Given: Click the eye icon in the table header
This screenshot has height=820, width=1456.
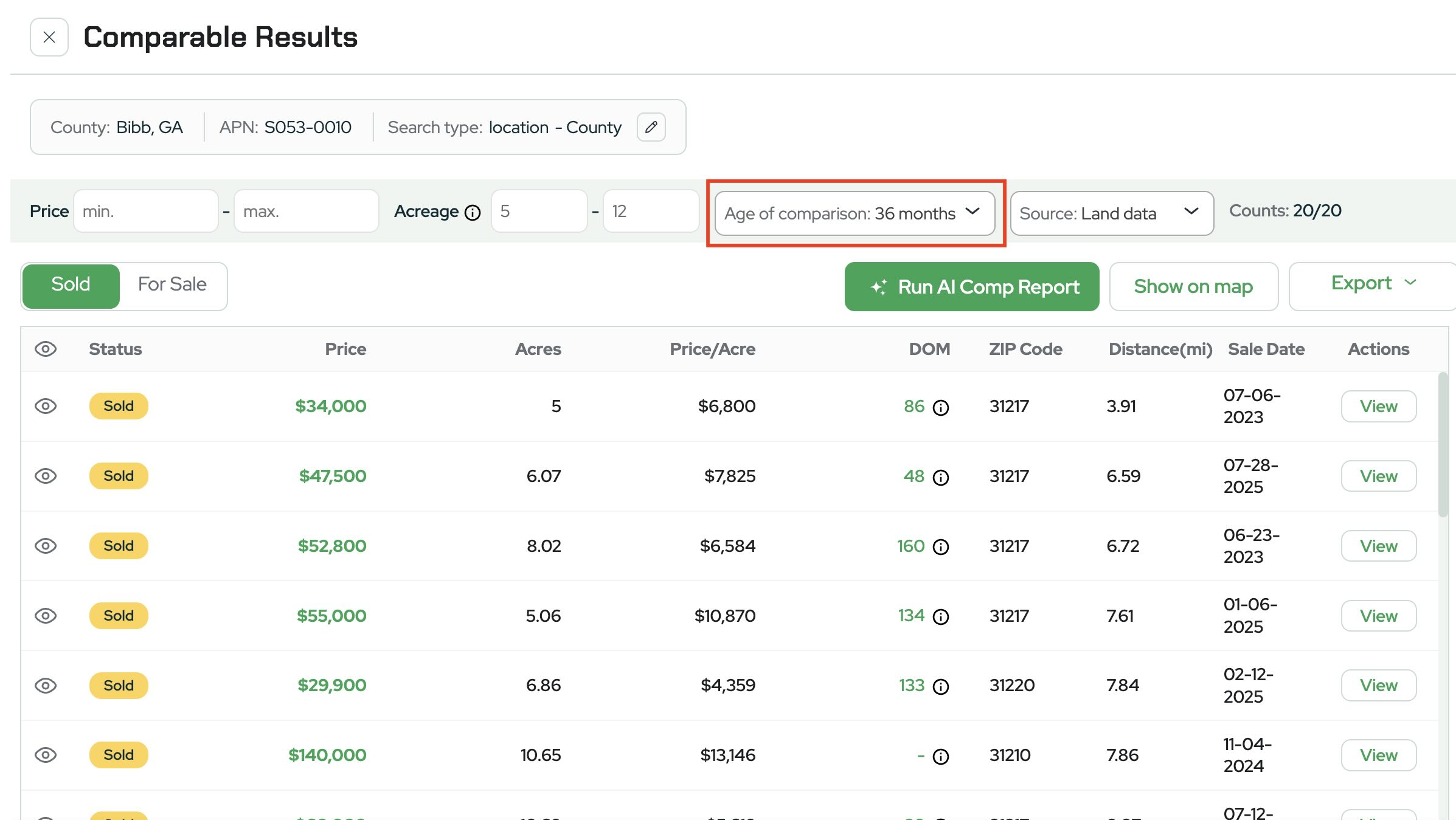Looking at the screenshot, I should pyautogui.click(x=46, y=349).
